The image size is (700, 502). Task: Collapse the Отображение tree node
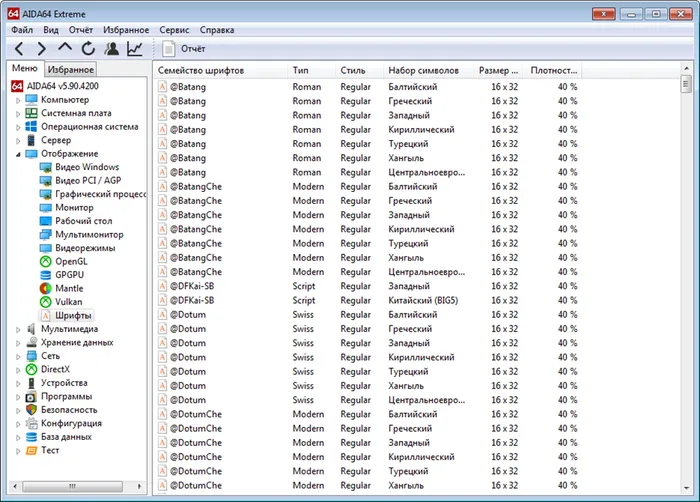18,154
